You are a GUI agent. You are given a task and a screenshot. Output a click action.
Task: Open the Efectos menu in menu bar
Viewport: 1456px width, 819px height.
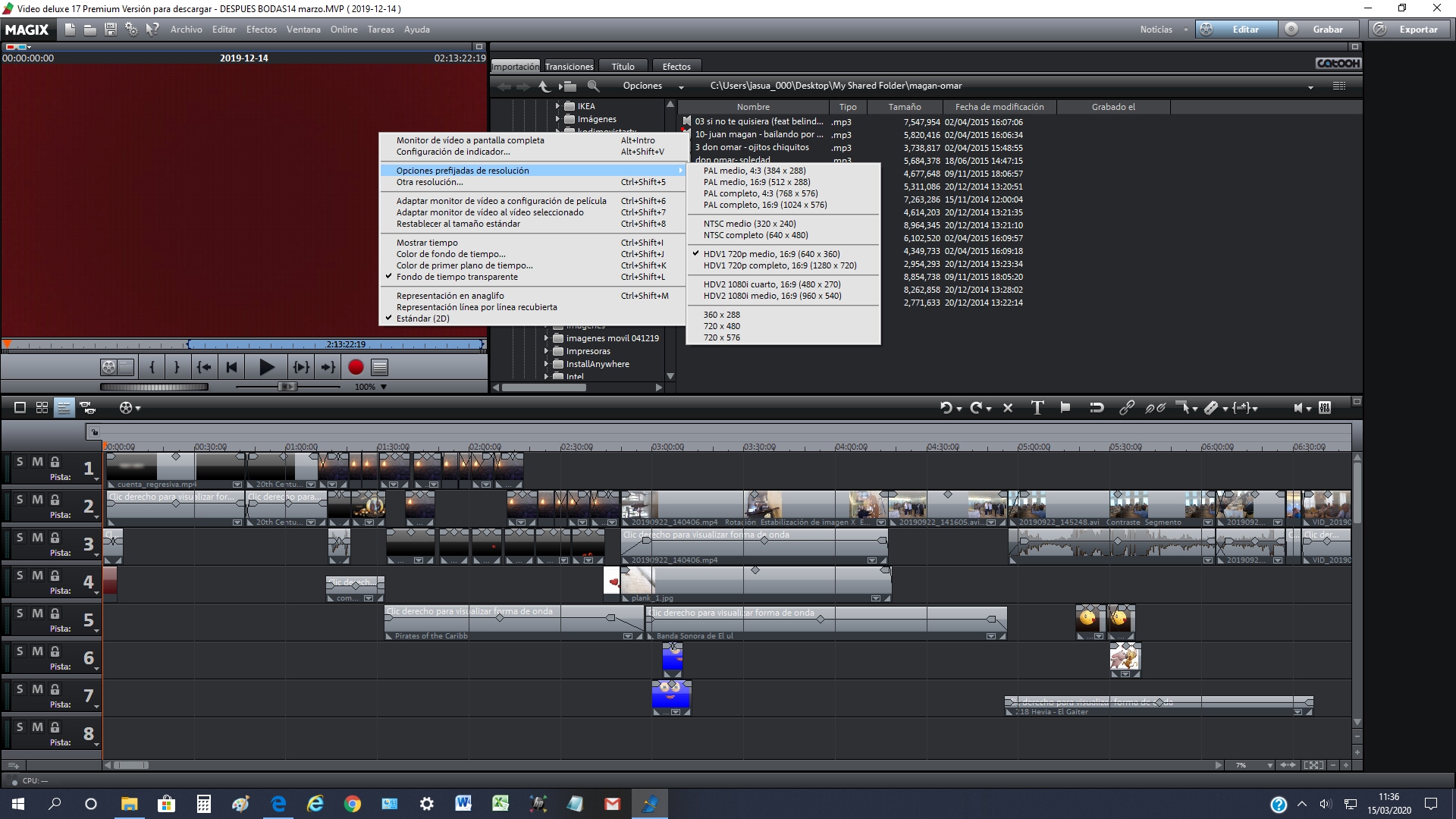[x=262, y=30]
